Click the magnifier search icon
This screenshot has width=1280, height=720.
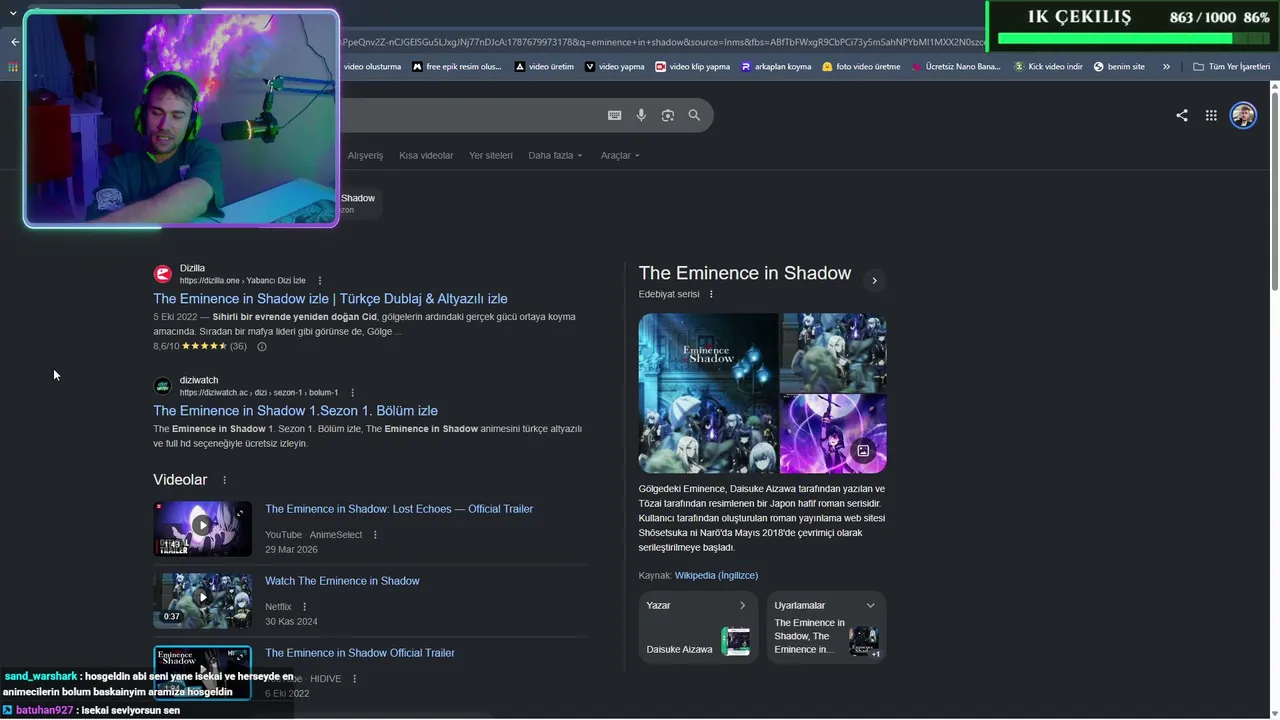point(694,115)
